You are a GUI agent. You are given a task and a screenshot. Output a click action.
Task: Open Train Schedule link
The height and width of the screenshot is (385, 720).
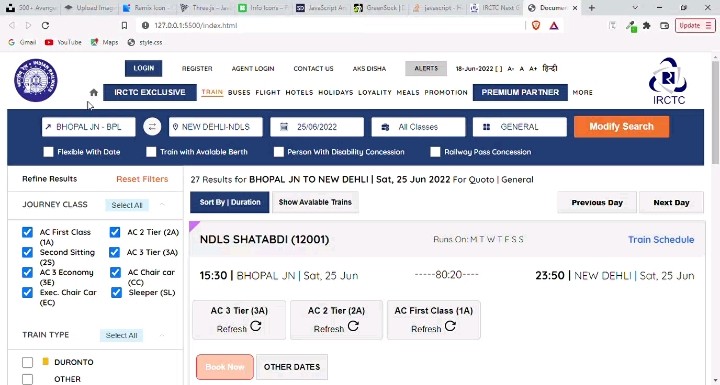[661, 239]
